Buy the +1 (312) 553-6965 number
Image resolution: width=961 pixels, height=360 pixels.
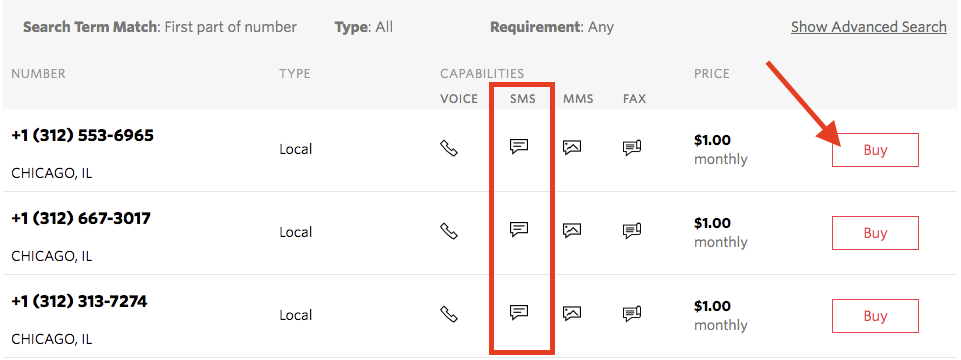875,150
